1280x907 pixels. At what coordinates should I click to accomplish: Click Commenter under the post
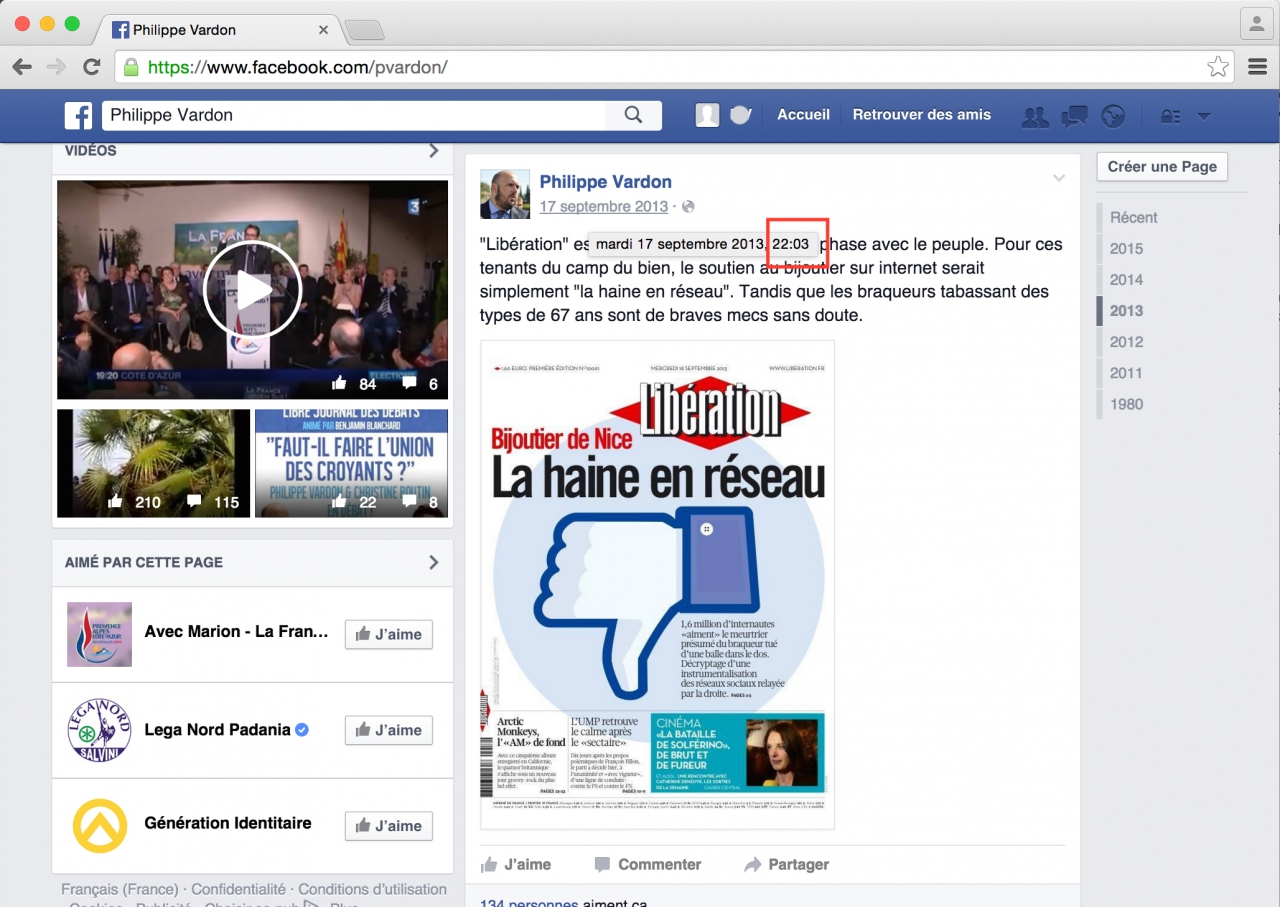648,864
